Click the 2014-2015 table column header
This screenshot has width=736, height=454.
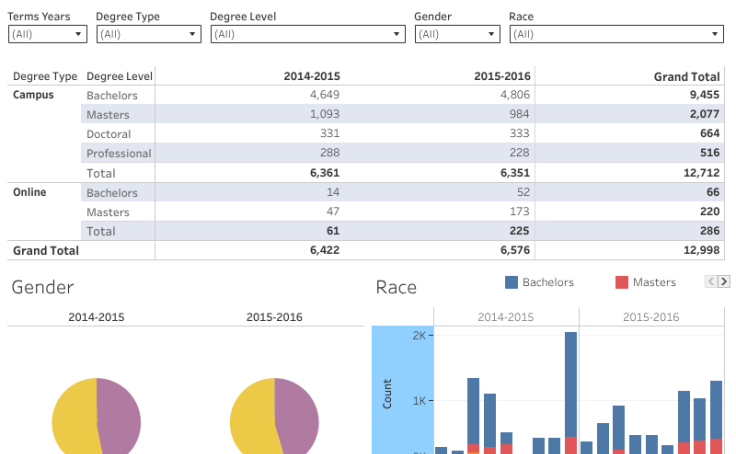pos(312,77)
